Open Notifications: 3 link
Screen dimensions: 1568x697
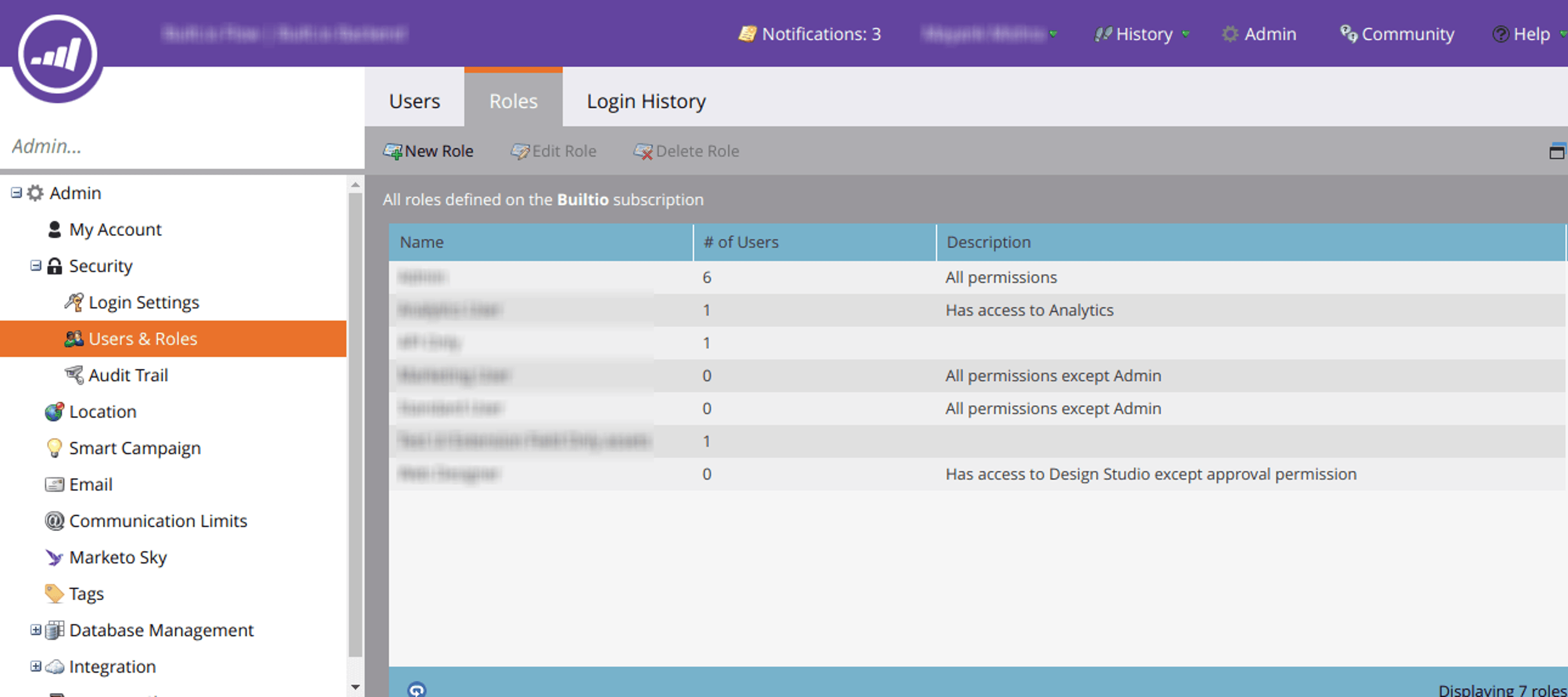[x=810, y=34]
